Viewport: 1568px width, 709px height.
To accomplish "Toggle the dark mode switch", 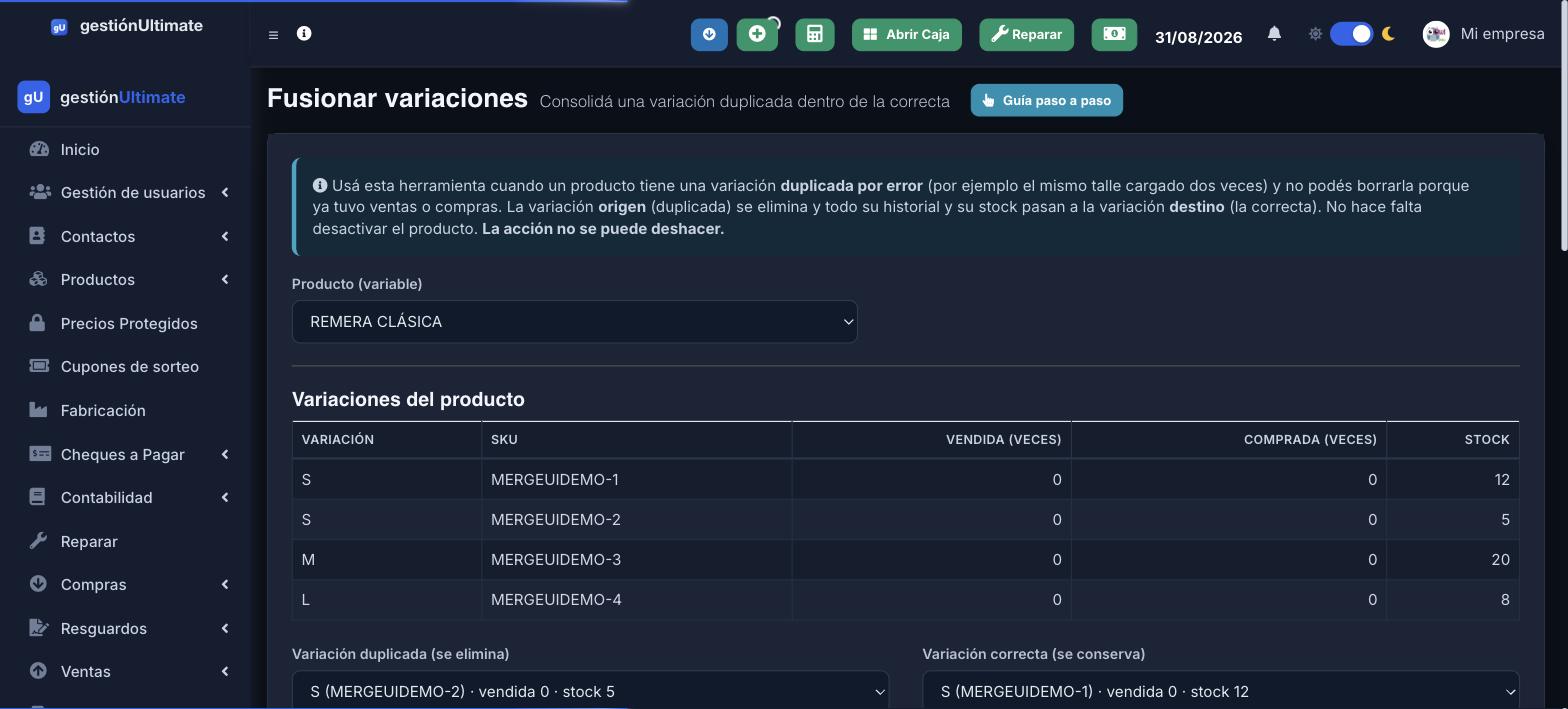I will click(1351, 34).
